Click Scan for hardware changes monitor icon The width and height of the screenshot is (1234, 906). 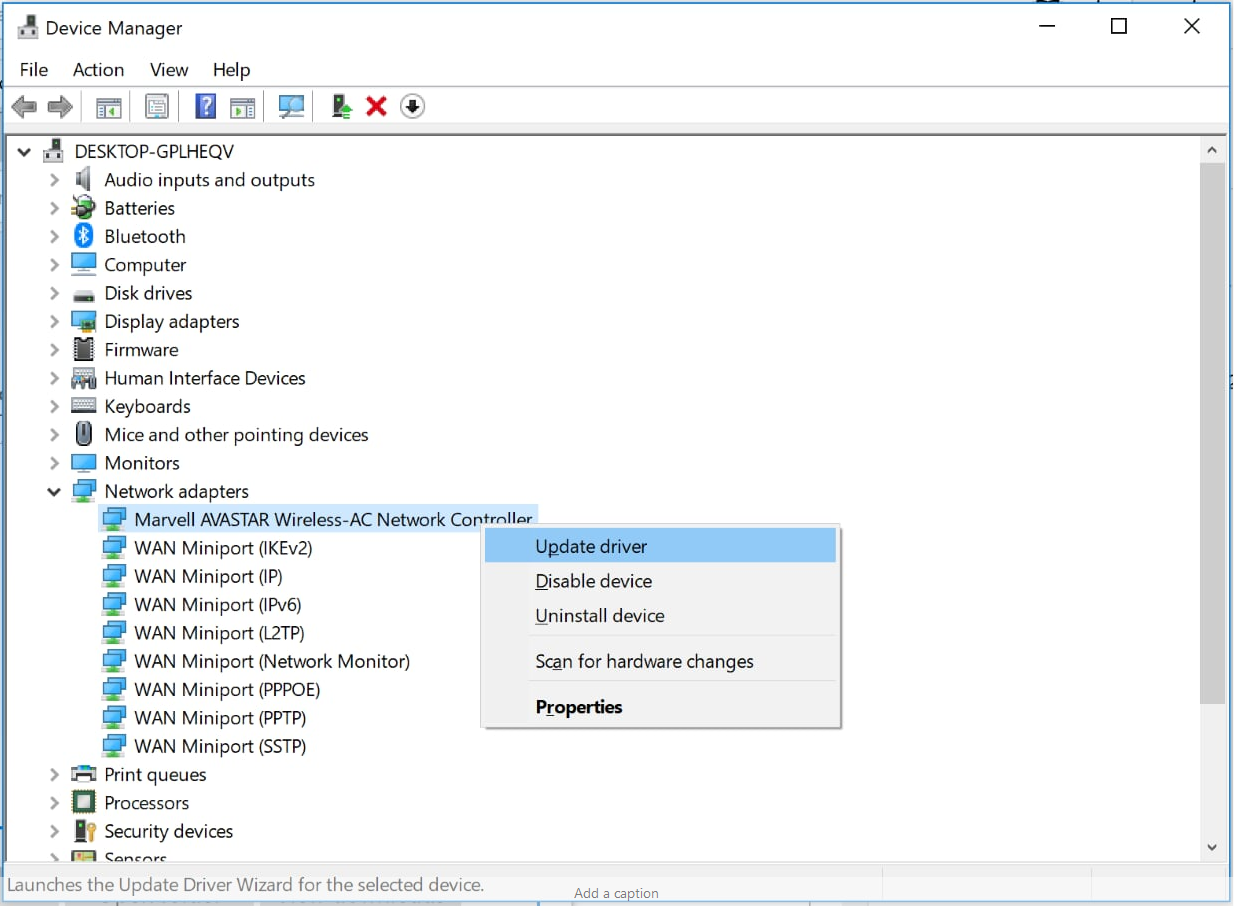coord(291,106)
